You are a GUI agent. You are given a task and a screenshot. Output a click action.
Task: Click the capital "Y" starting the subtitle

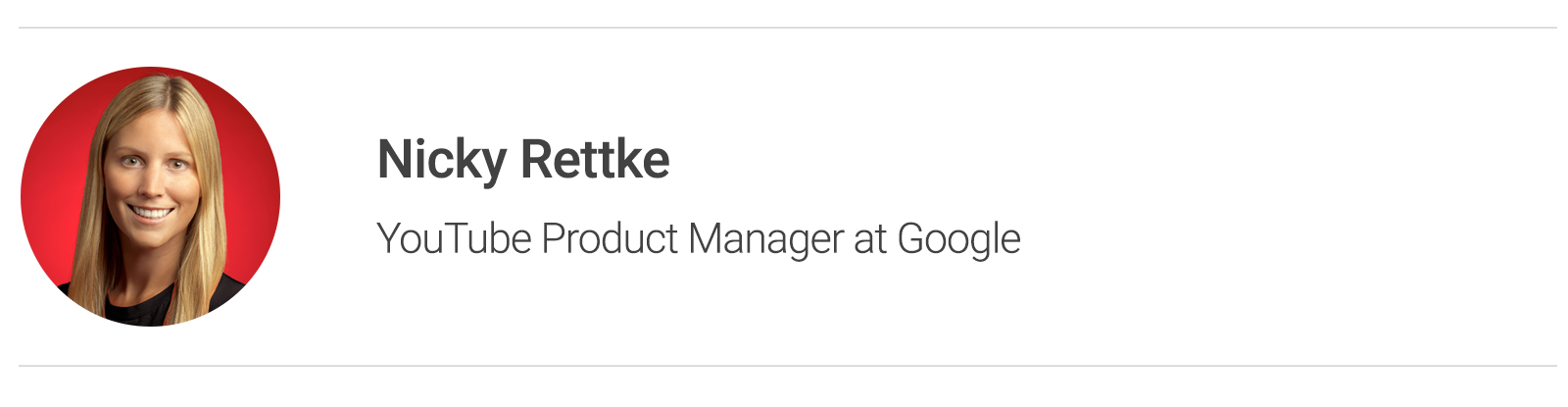click(390, 238)
